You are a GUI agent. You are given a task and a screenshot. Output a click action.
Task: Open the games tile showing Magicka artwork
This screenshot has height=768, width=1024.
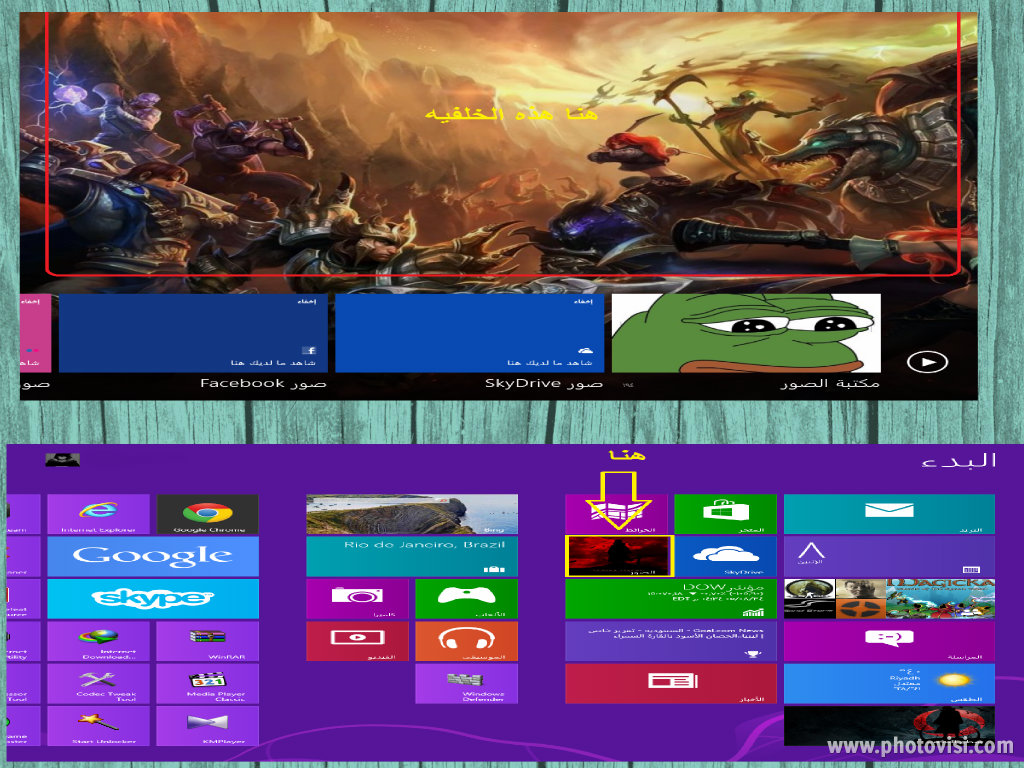point(889,599)
